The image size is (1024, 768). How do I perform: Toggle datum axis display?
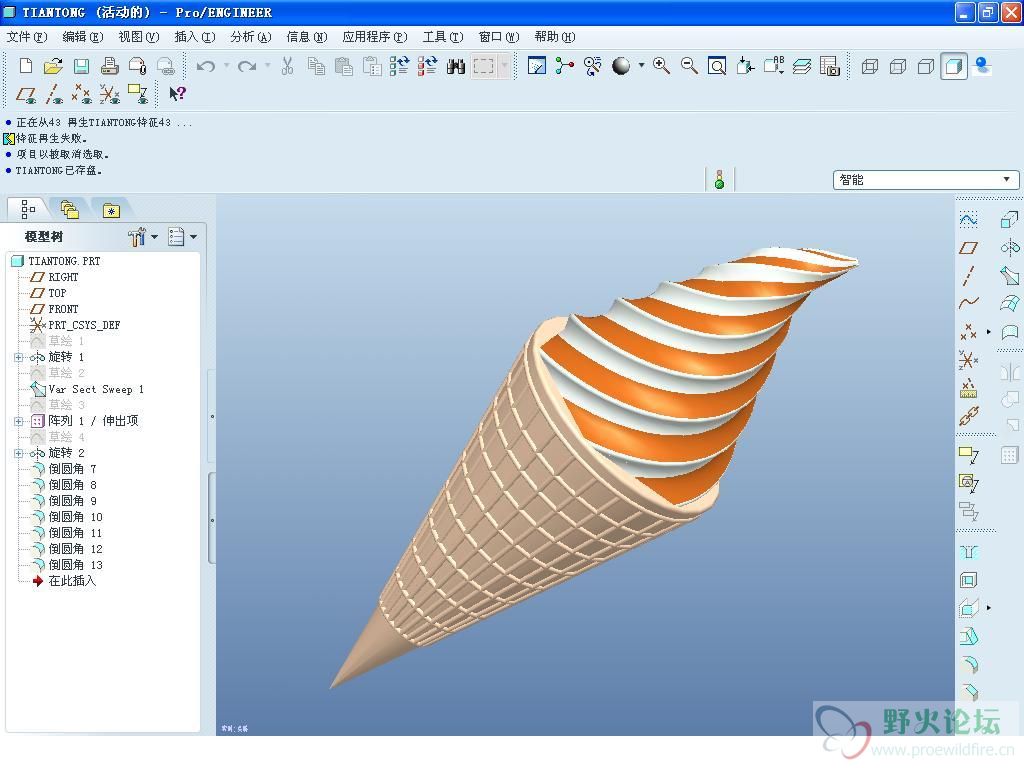[54, 94]
